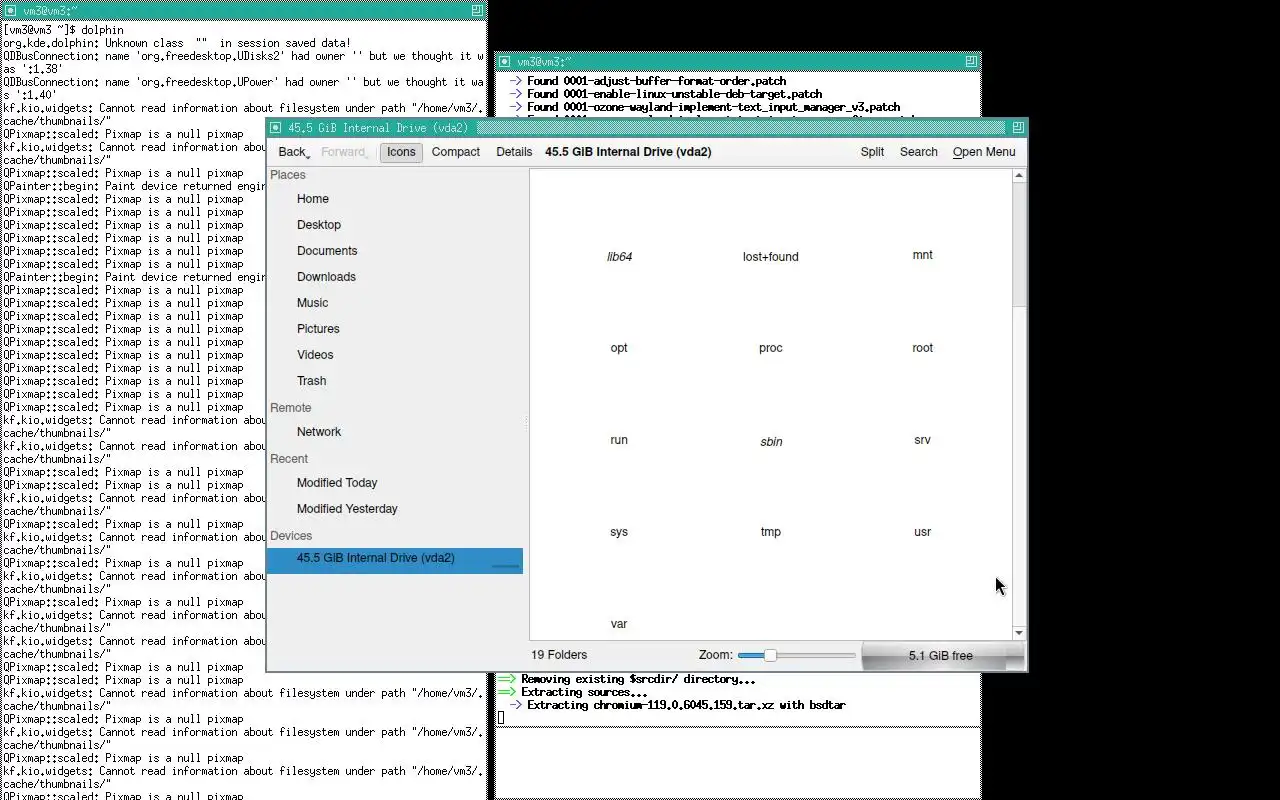Click the 5.1 GiB free space bar
The width and height of the screenshot is (1280, 800).
941,656
